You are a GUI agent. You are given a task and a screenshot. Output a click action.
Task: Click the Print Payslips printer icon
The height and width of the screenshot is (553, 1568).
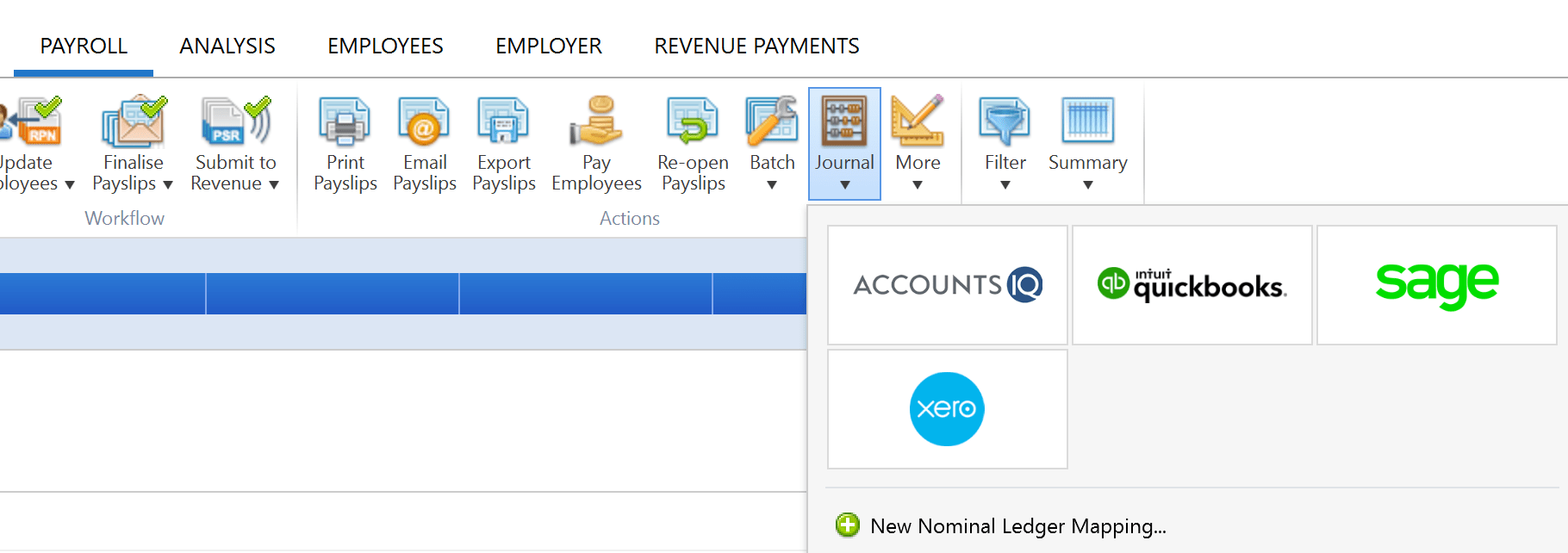coord(345,121)
